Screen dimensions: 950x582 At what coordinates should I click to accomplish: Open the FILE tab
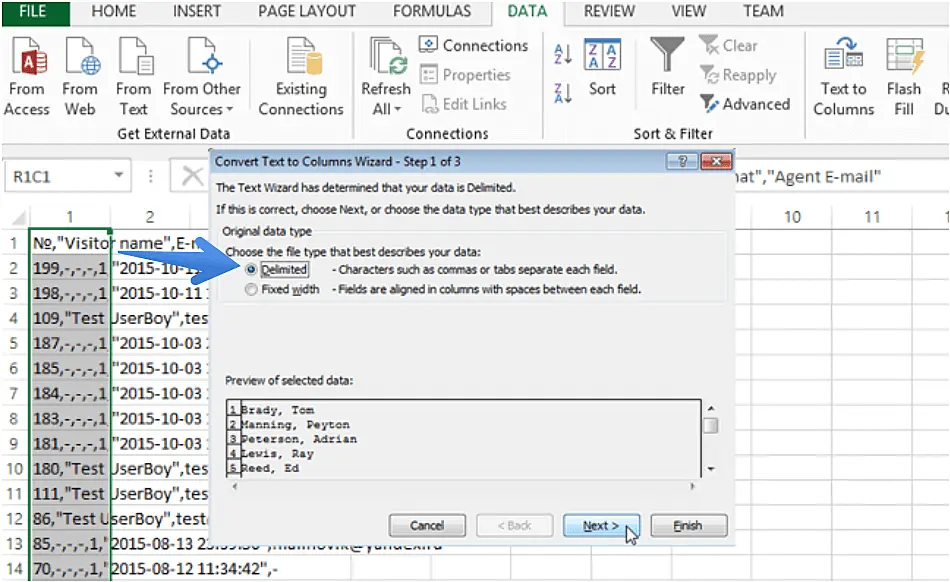[33, 12]
